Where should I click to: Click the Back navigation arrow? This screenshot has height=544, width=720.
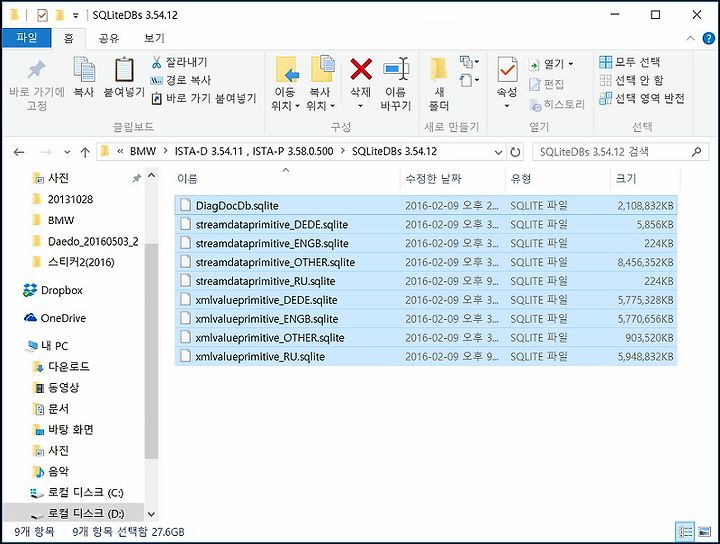coord(19,152)
